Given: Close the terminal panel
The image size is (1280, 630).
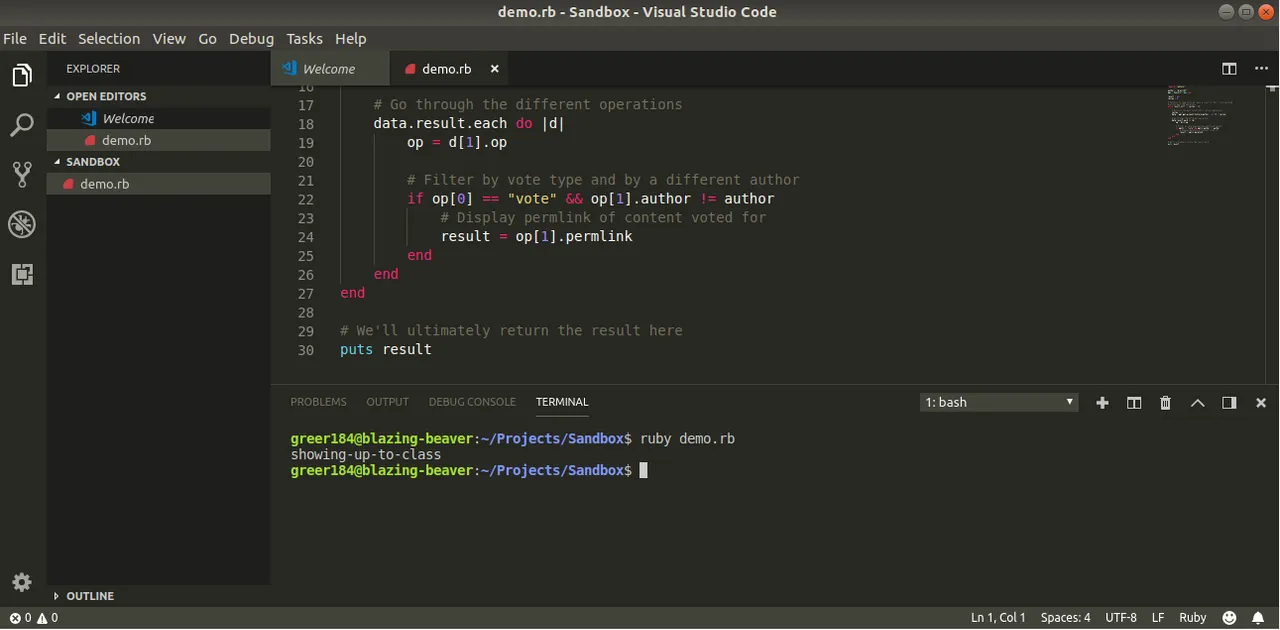Looking at the screenshot, I should coord(1261,402).
